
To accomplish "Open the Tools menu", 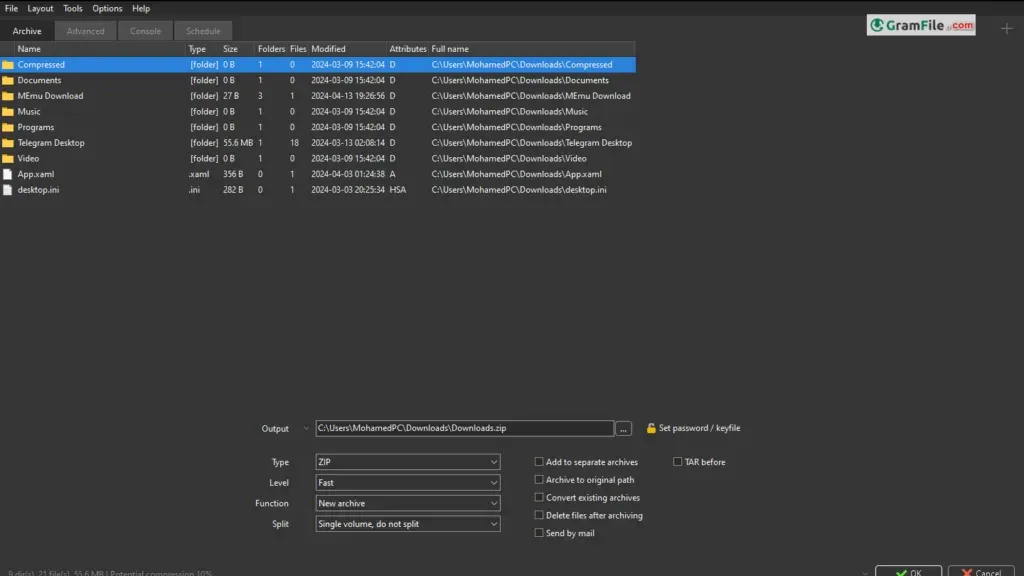I will pyautogui.click(x=72, y=8).
